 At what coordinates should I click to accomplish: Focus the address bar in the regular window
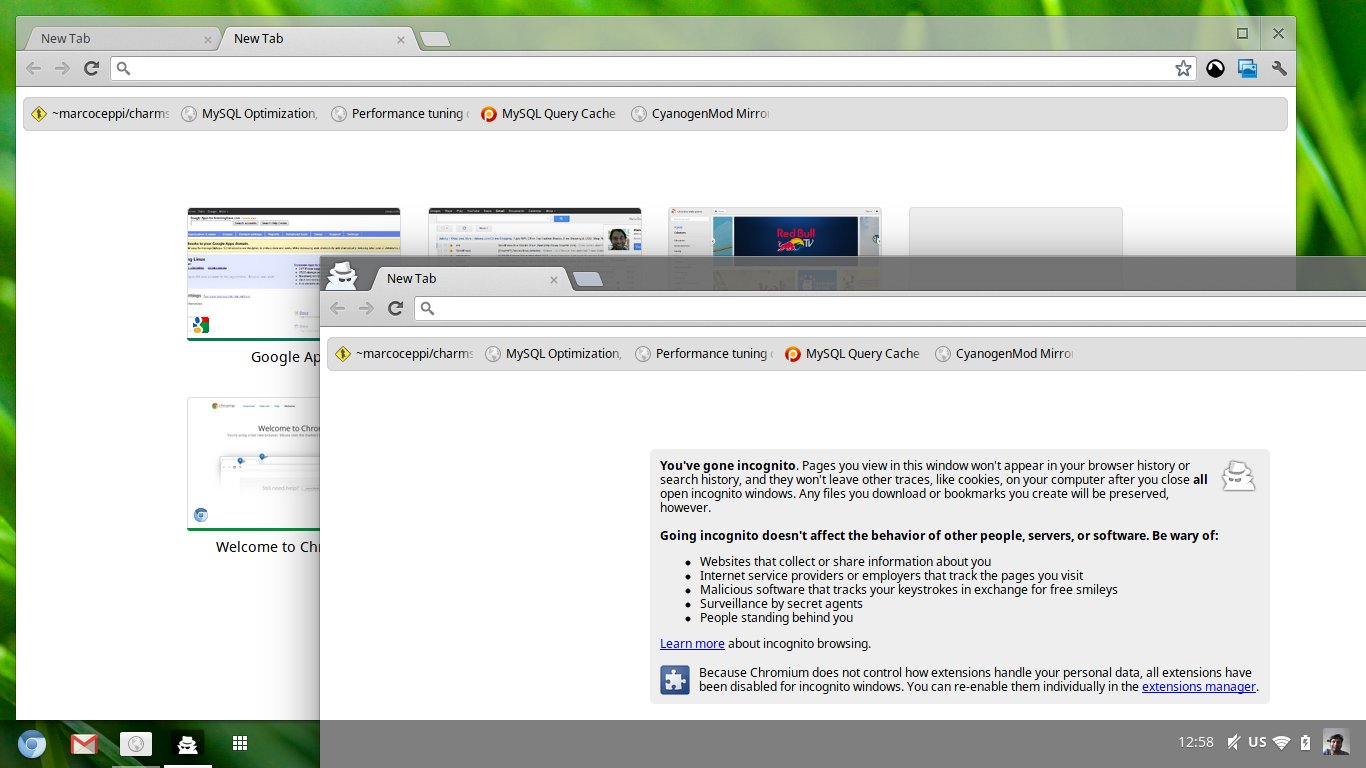(655, 68)
